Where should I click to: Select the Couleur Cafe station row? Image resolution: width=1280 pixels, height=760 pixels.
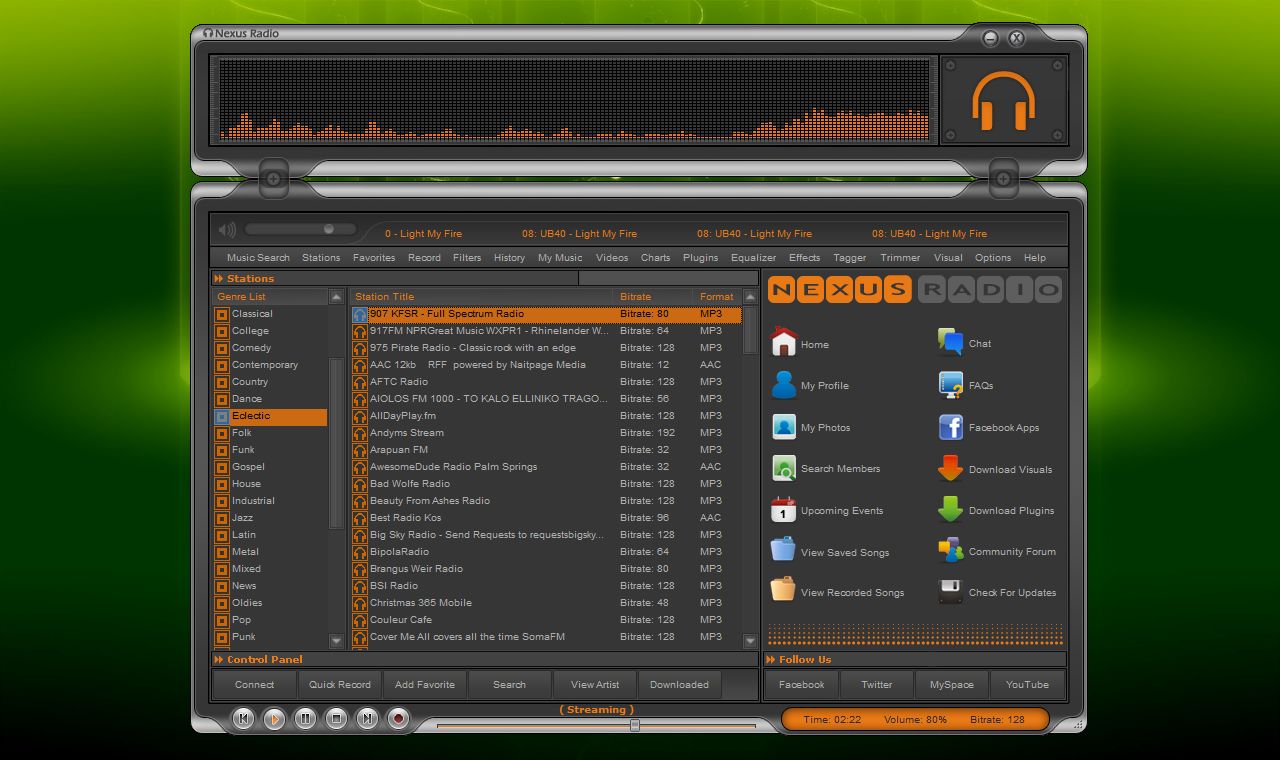[546, 620]
